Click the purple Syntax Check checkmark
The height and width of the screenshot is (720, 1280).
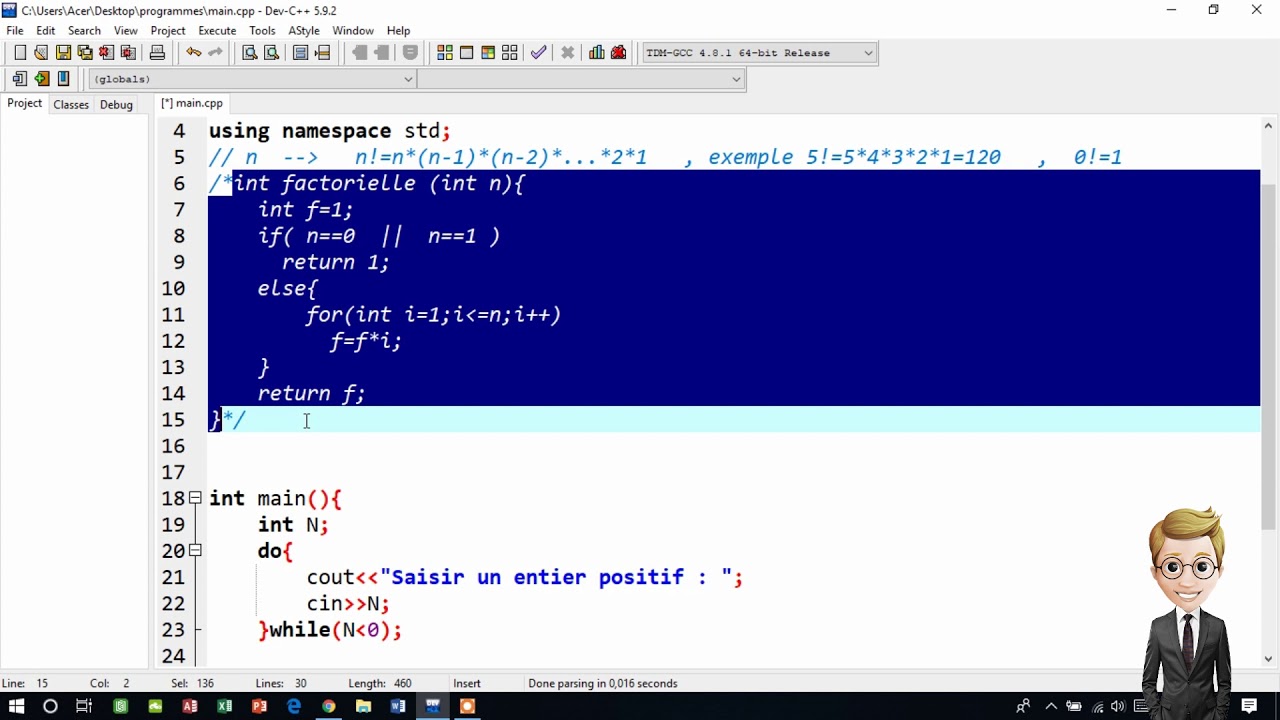pos(539,53)
